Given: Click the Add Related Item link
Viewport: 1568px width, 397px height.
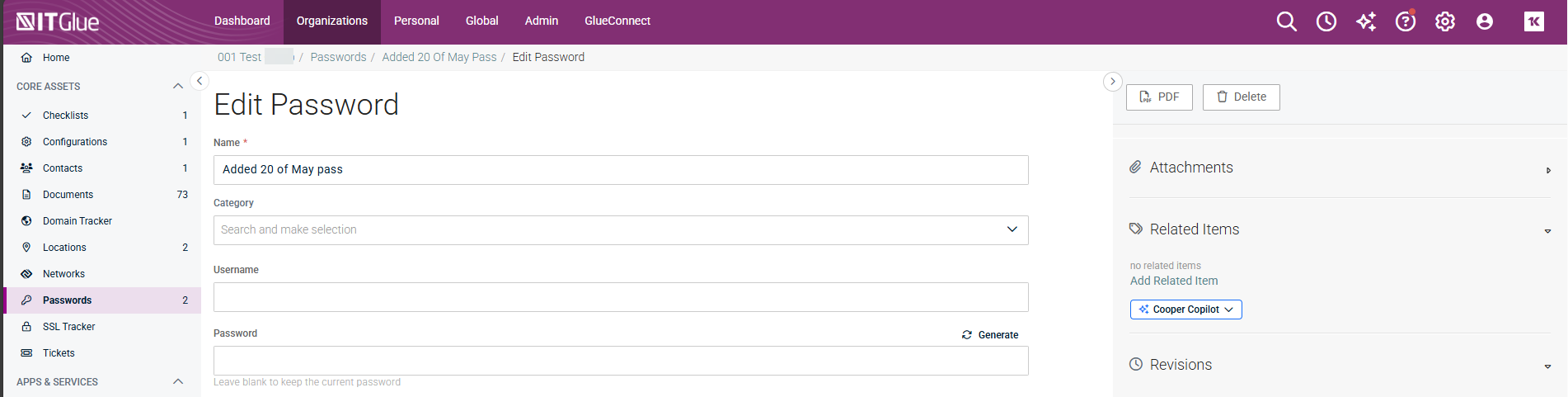Looking at the screenshot, I should click(x=1173, y=281).
